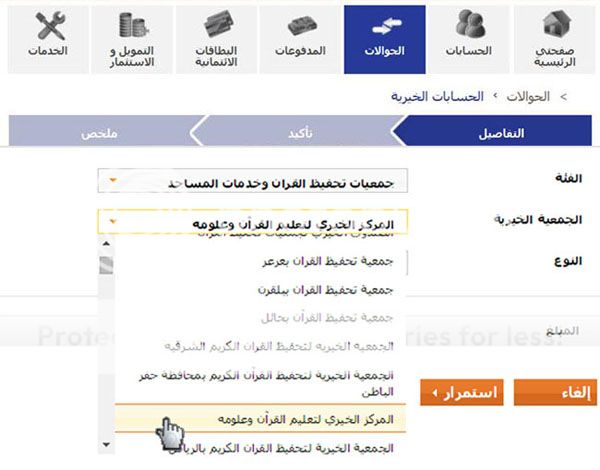Collapse the الجمعية الخيرية dropdown arrow
This screenshot has width=600, height=470.
(115, 221)
